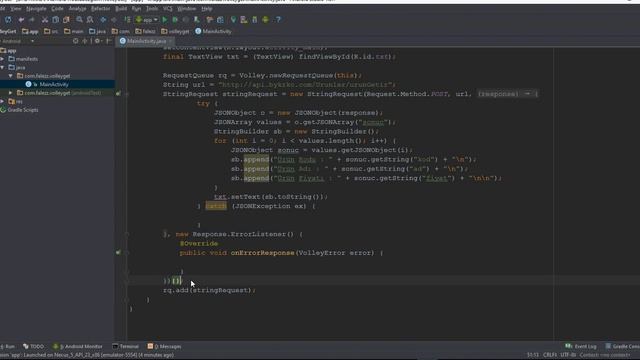Click the hide Project panel icon

[109, 41]
